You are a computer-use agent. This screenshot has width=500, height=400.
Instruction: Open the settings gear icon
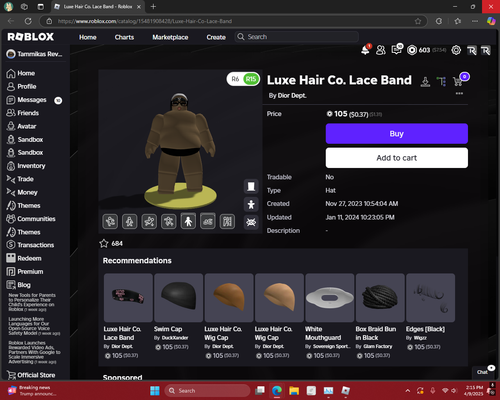pyautogui.click(x=456, y=50)
